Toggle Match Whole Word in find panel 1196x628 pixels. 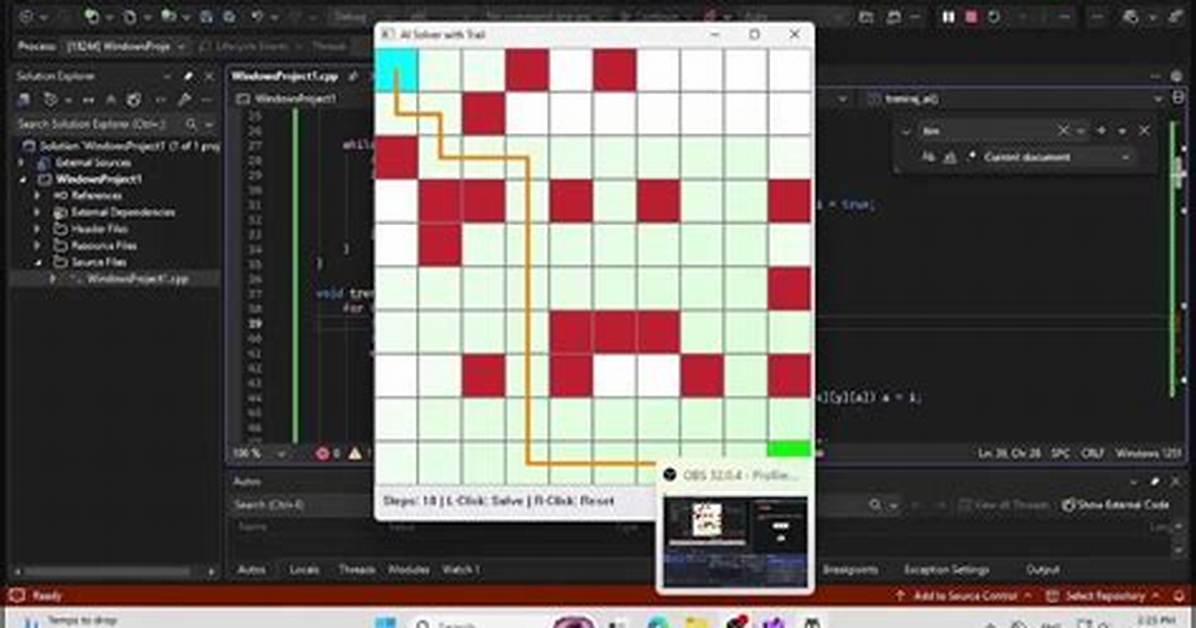[950, 156]
